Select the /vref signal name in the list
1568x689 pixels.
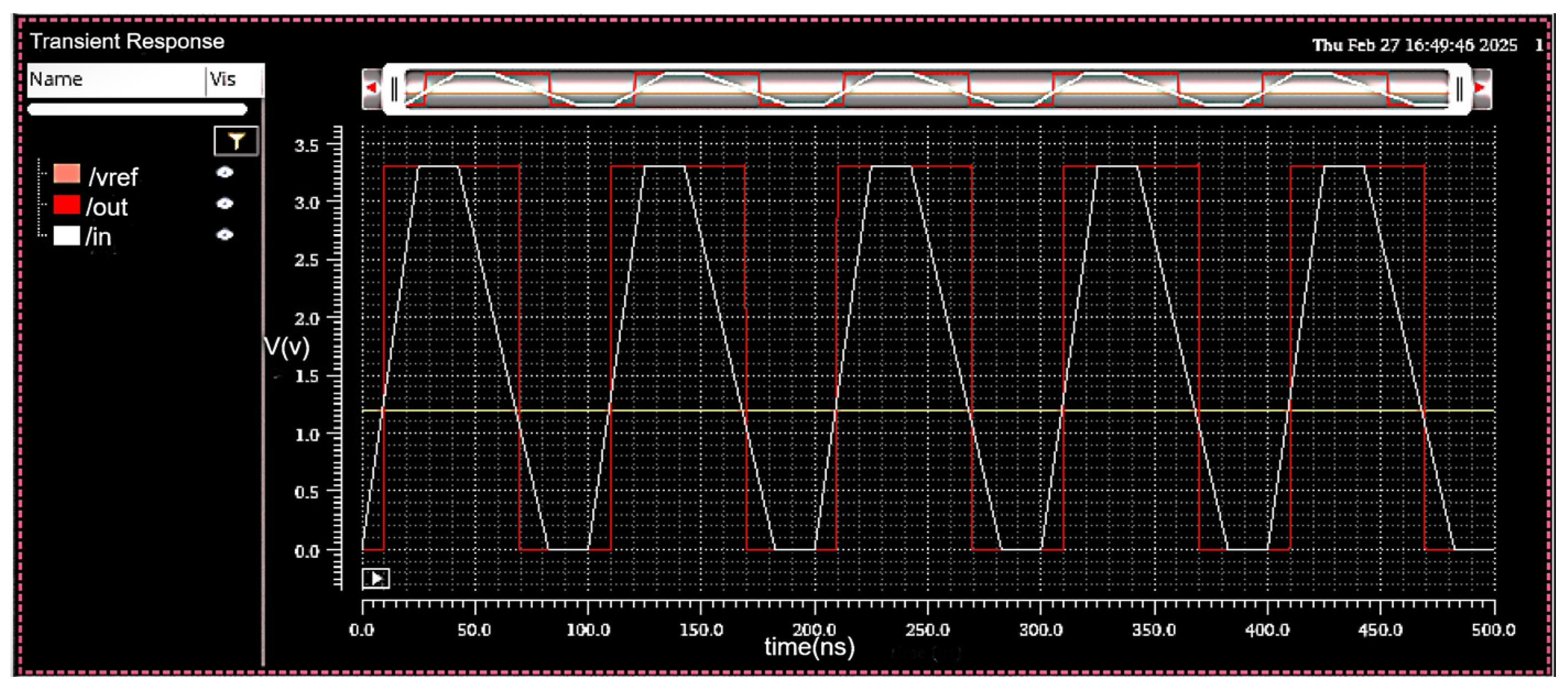(113, 176)
